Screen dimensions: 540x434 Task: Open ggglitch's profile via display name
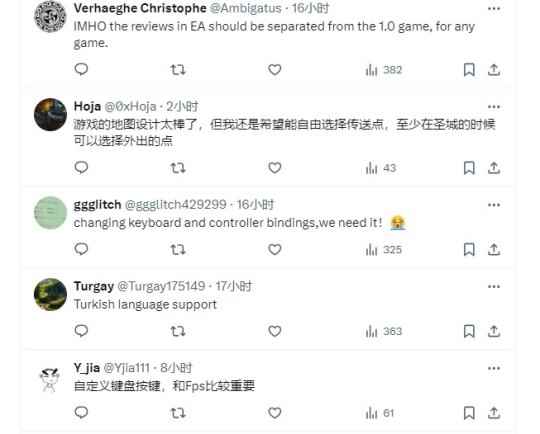click(97, 205)
